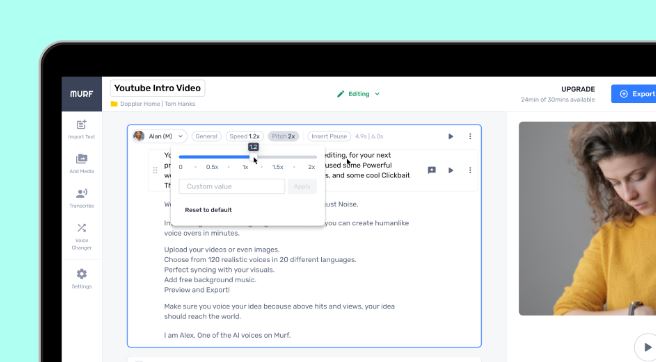Open the General style pill

coord(206,136)
